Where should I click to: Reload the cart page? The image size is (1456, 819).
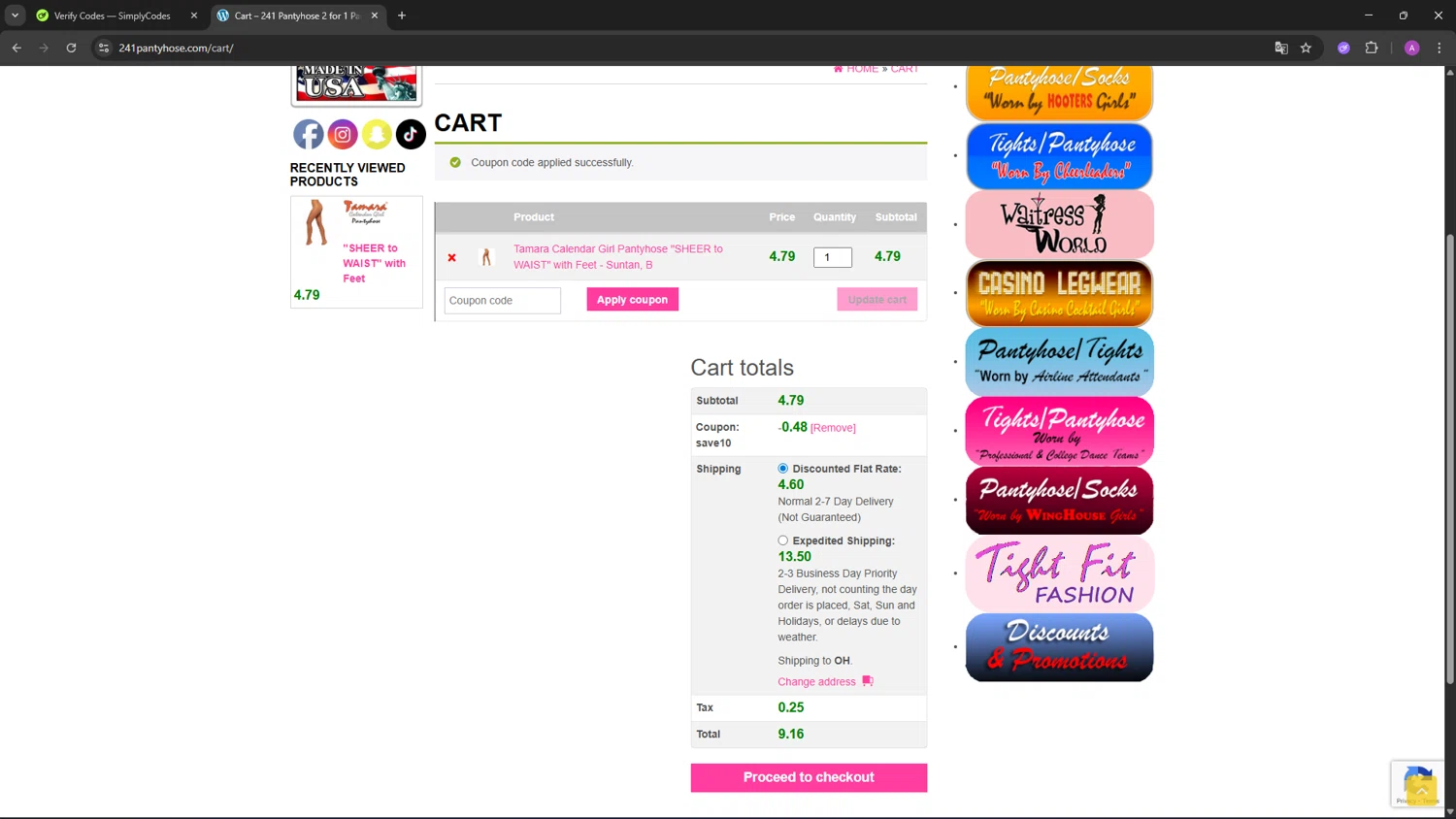(71, 48)
